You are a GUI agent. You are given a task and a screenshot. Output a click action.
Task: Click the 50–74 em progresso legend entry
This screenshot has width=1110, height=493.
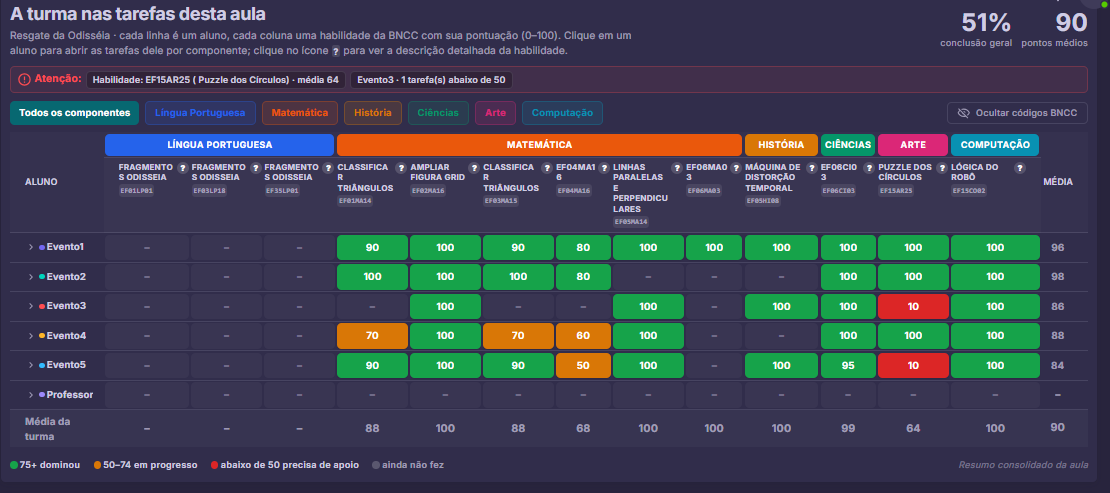pos(145,465)
